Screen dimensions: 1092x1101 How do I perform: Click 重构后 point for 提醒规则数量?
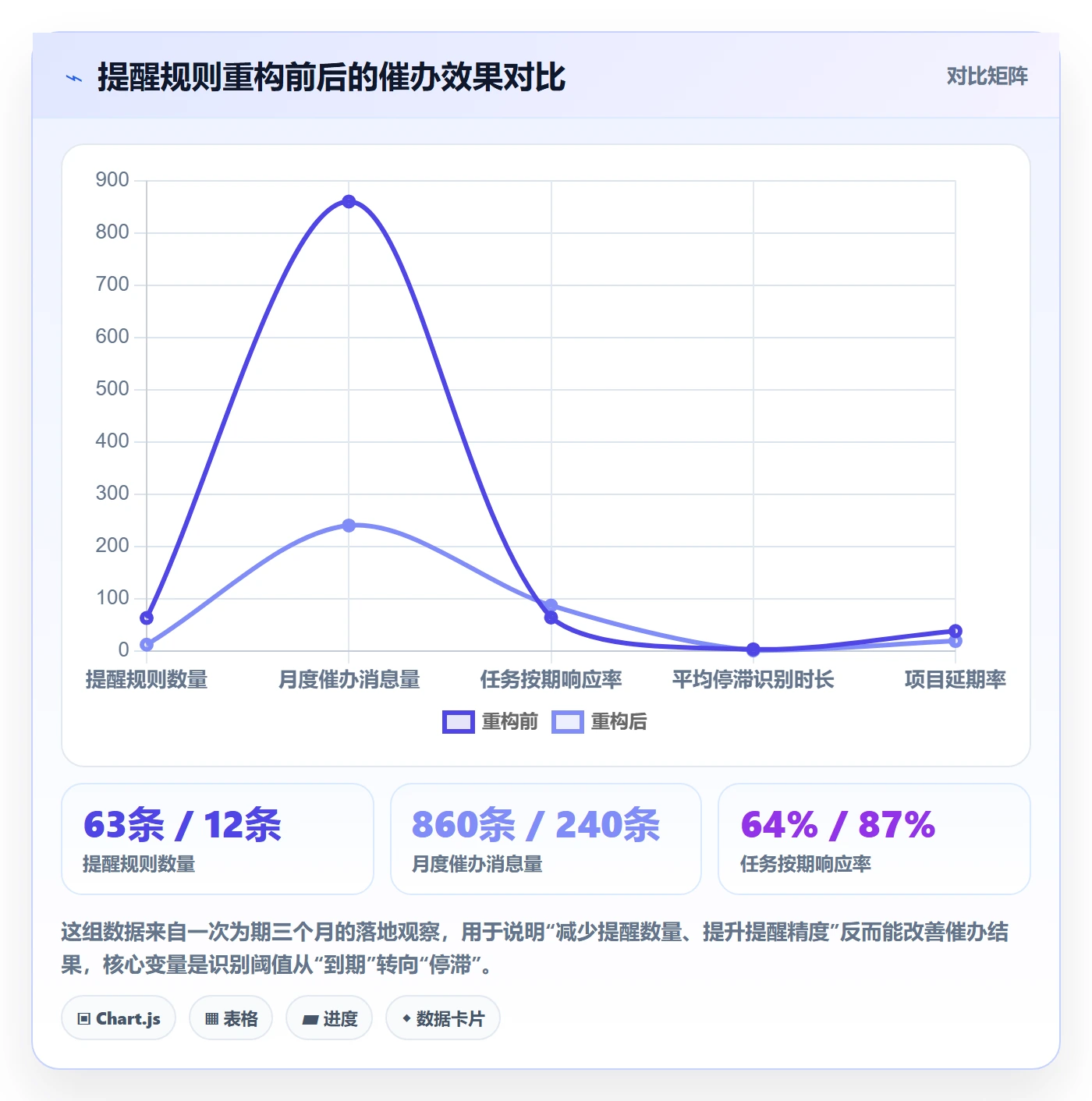[147, 644]
